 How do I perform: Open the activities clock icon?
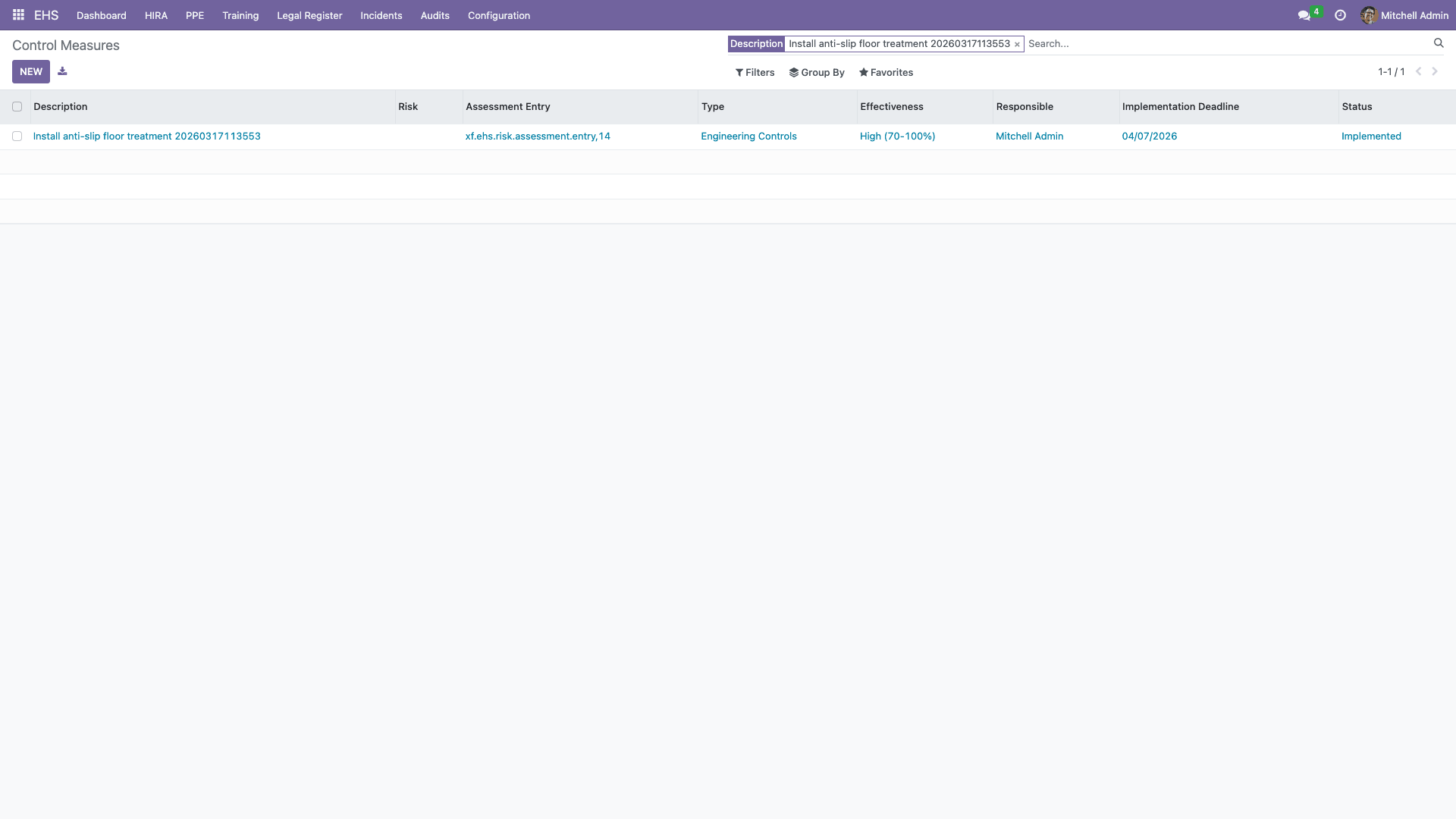1340,15
